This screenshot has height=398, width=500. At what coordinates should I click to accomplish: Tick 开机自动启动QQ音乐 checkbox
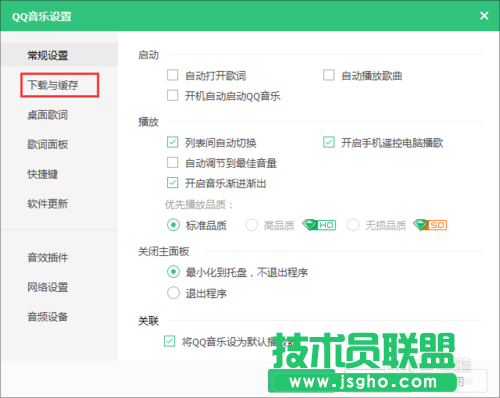point(172,96)
